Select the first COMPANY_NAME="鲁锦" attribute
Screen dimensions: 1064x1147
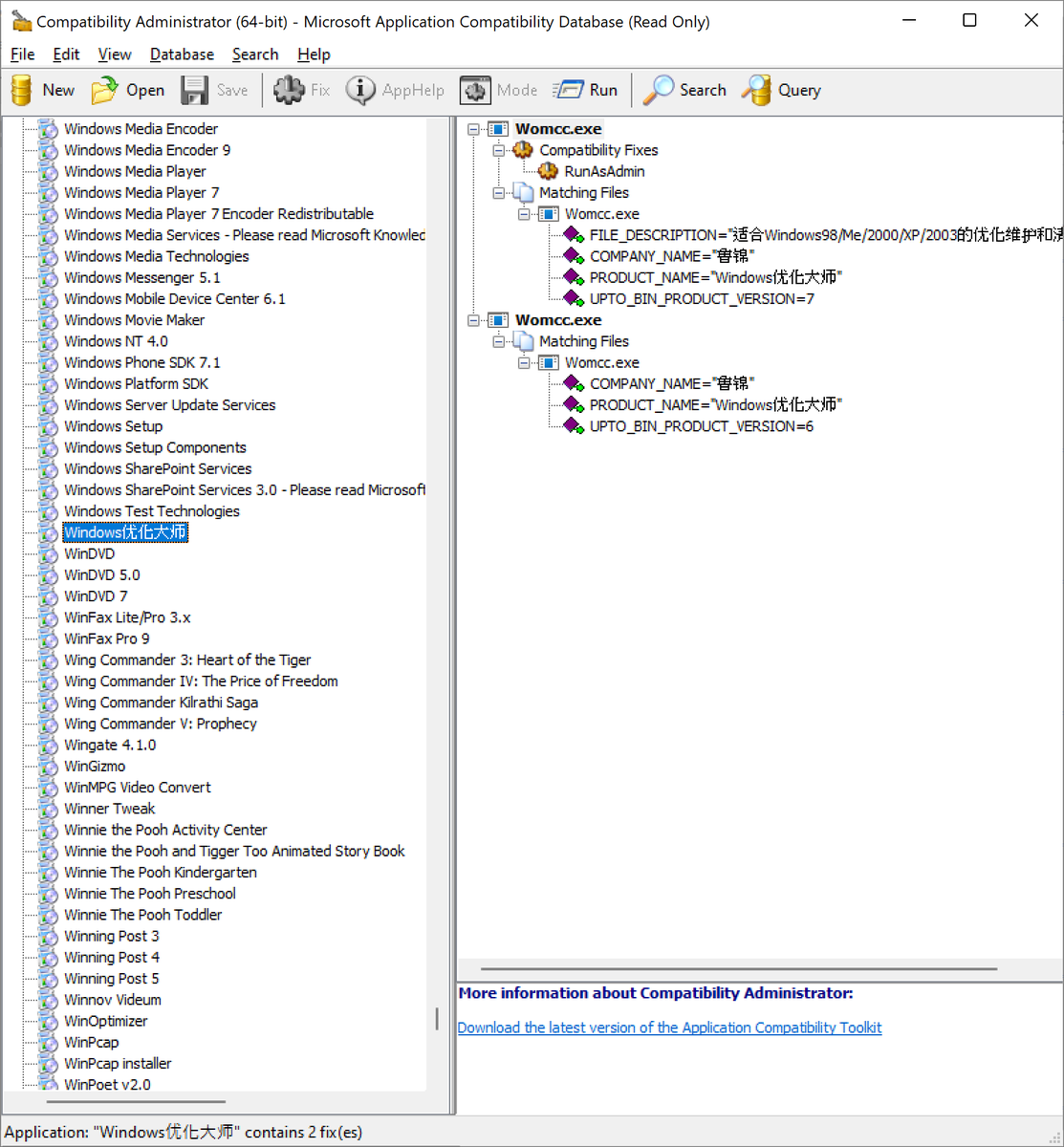672,256
